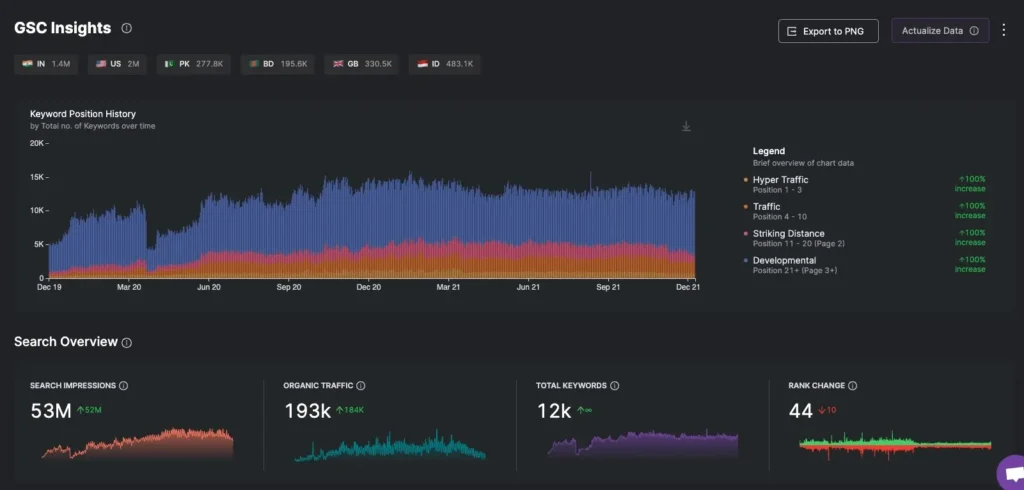Click the info icon beside Search Overview
Image resolution: width=1024 pixels, height=490 pixels.
click(127, 343)
